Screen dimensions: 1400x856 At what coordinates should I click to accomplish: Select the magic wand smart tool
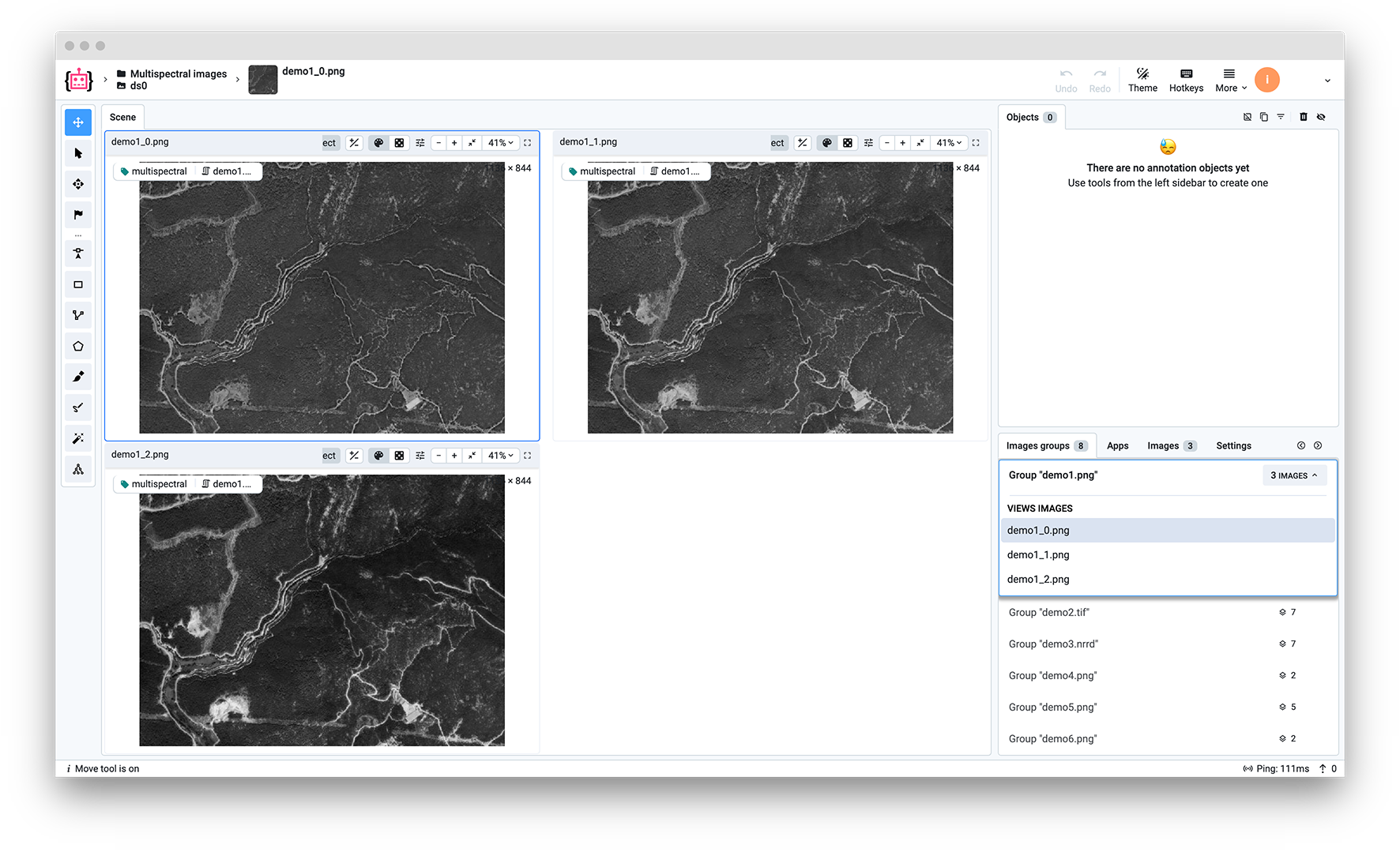(x=78, y=438)
